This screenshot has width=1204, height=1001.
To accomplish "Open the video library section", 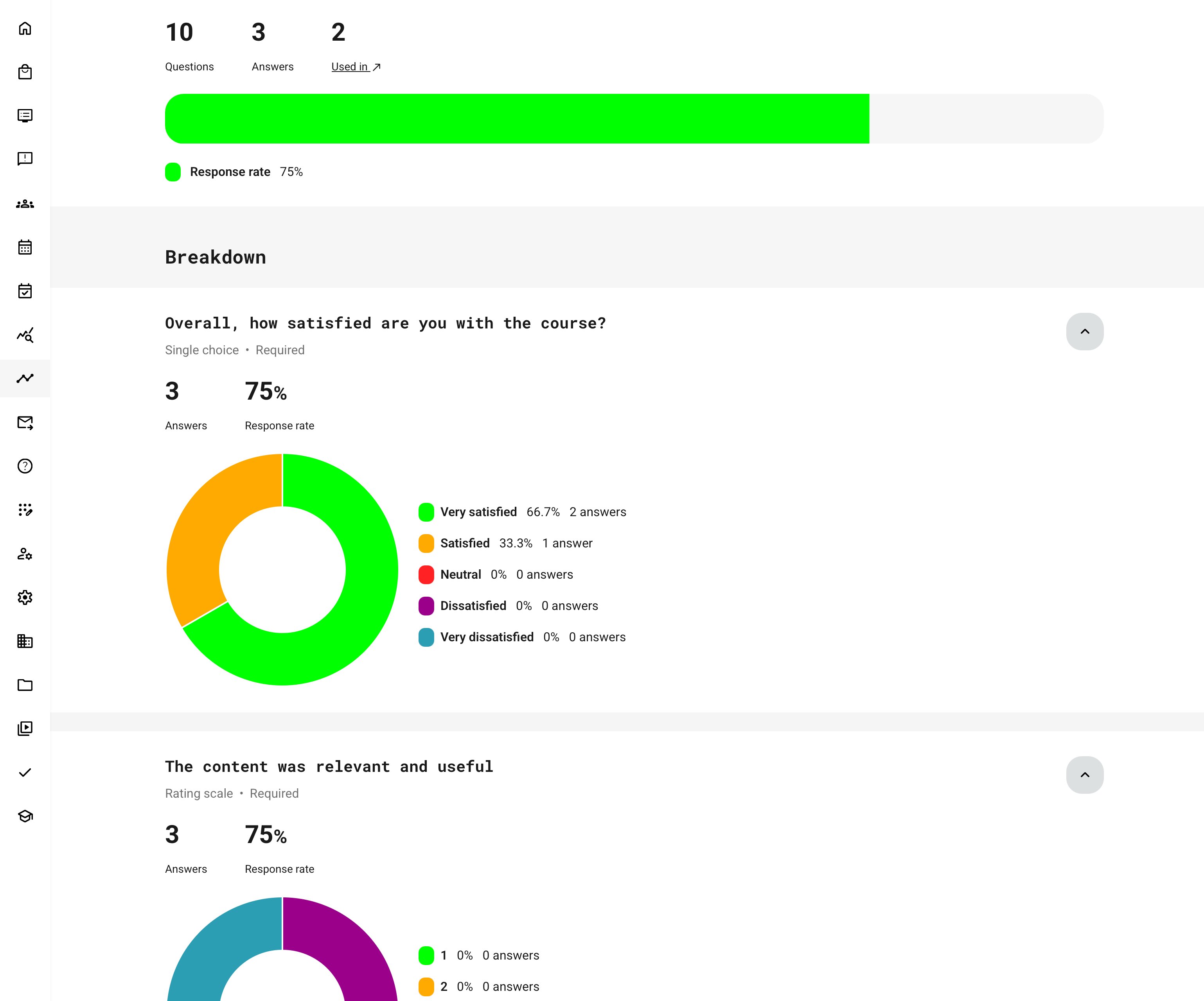I will 26,728.
